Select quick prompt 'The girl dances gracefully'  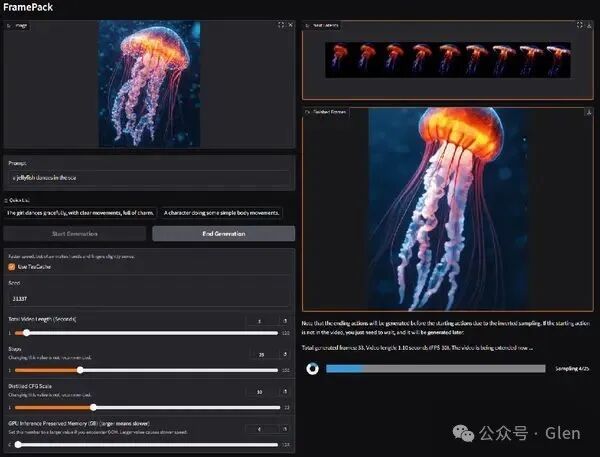click(80, 213)
